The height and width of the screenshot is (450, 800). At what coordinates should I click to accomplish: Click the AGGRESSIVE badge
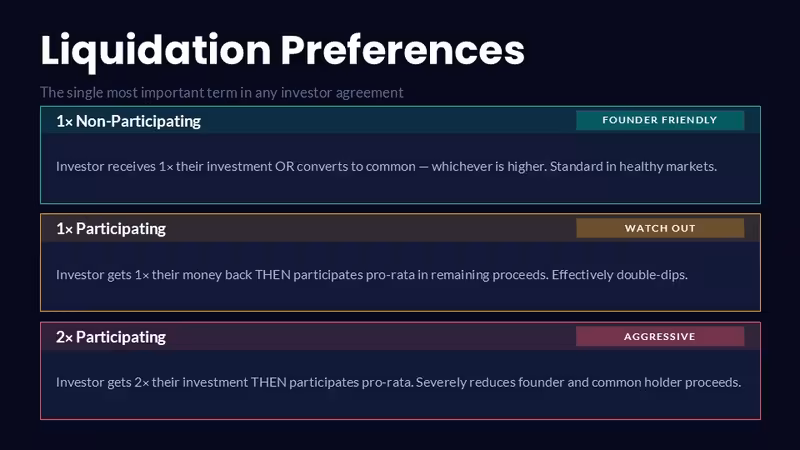tap(660, 336)
